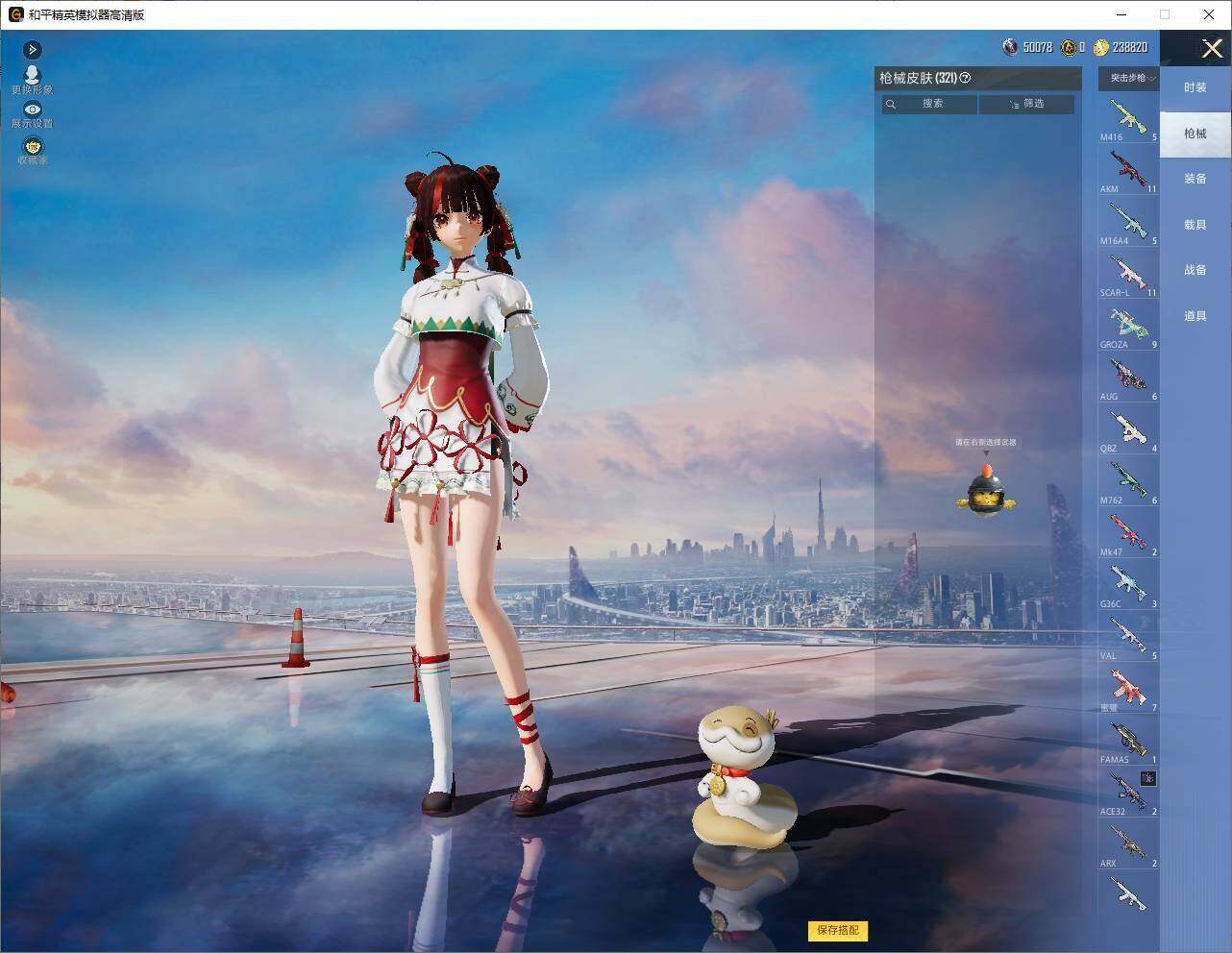Select the 枪械 tab
Screen dimensions: 1232x953
click(1195, 134)
